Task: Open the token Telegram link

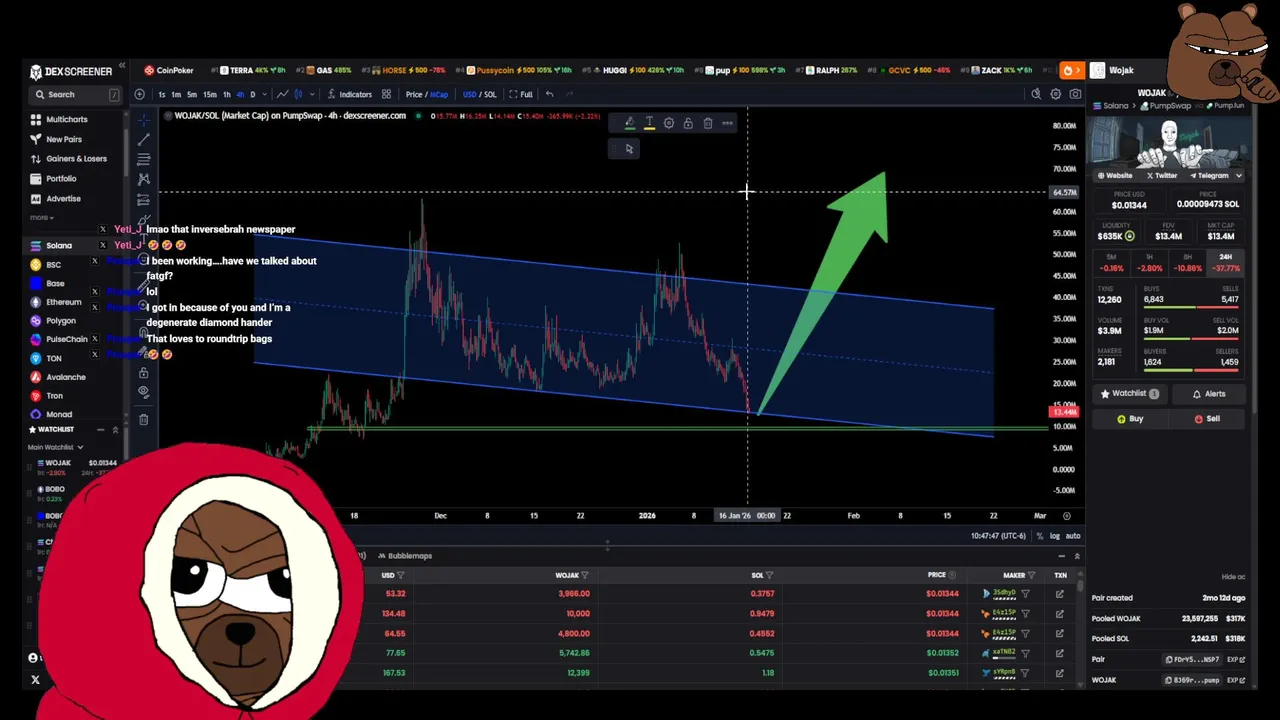Action: point(1207,175)
